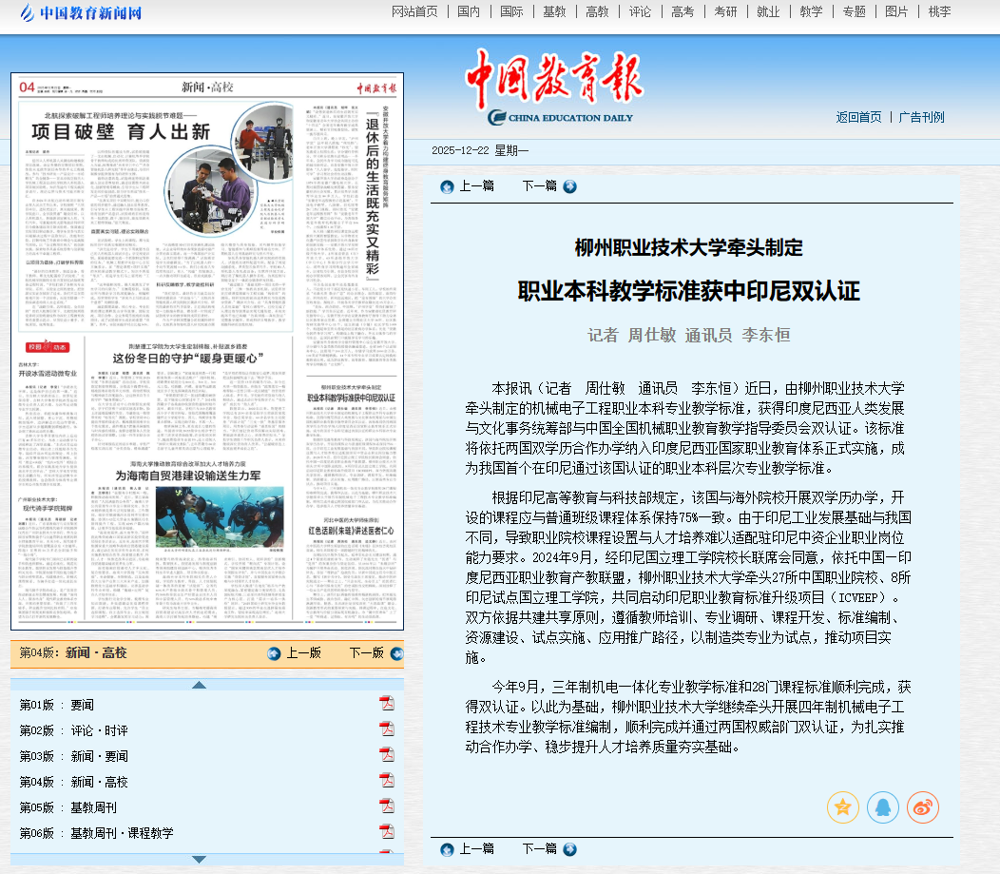Download PDF of 第03版 新闻·要闻
This screenshot has width=1000, height=874.
tap(386, 755)
